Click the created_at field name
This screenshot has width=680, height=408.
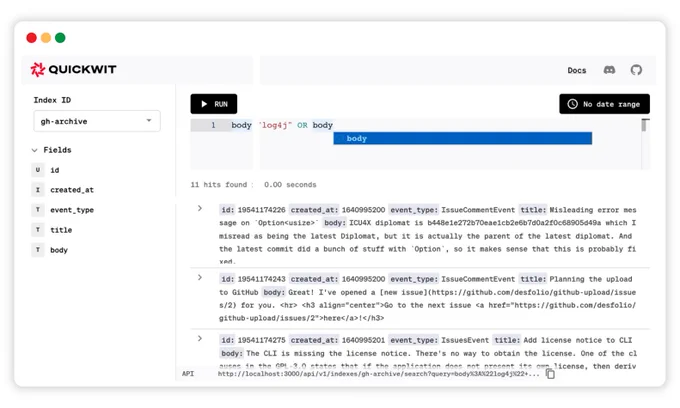[x=72, y=190]
